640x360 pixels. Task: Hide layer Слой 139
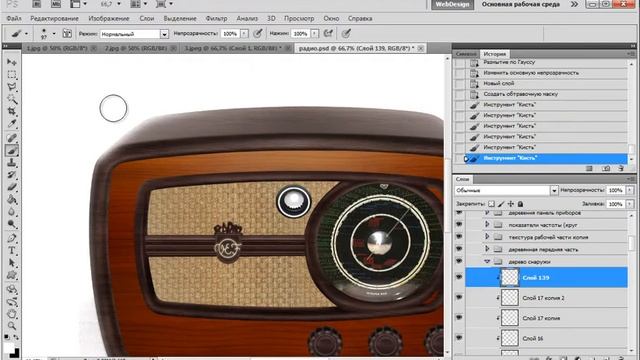[459, 277]
